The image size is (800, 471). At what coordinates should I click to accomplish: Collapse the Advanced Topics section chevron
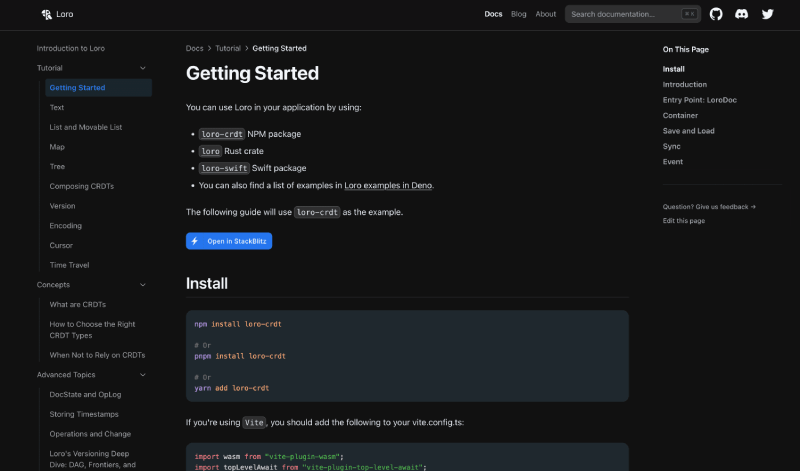point(143,375)
